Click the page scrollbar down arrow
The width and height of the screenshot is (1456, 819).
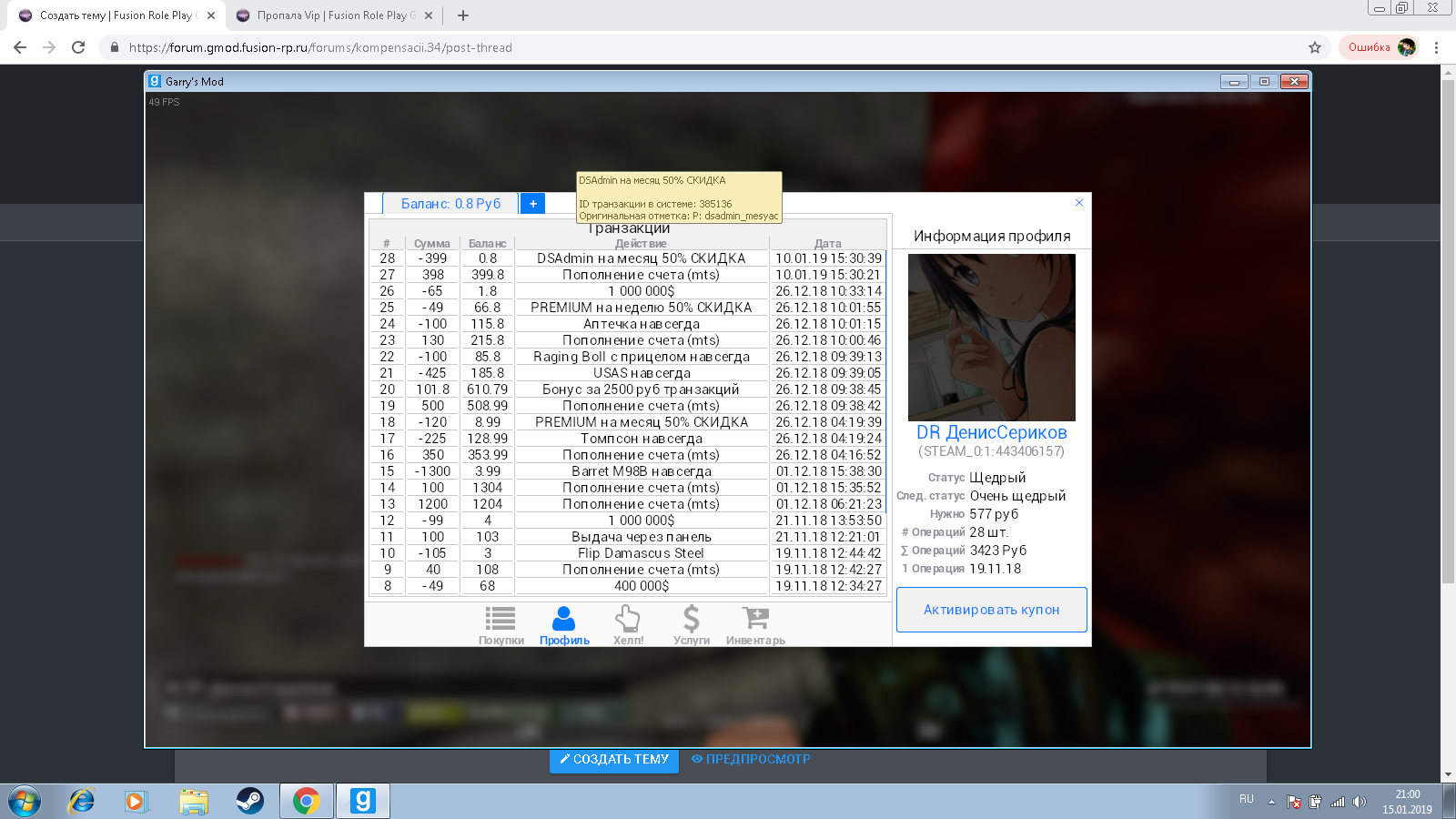1448,775
